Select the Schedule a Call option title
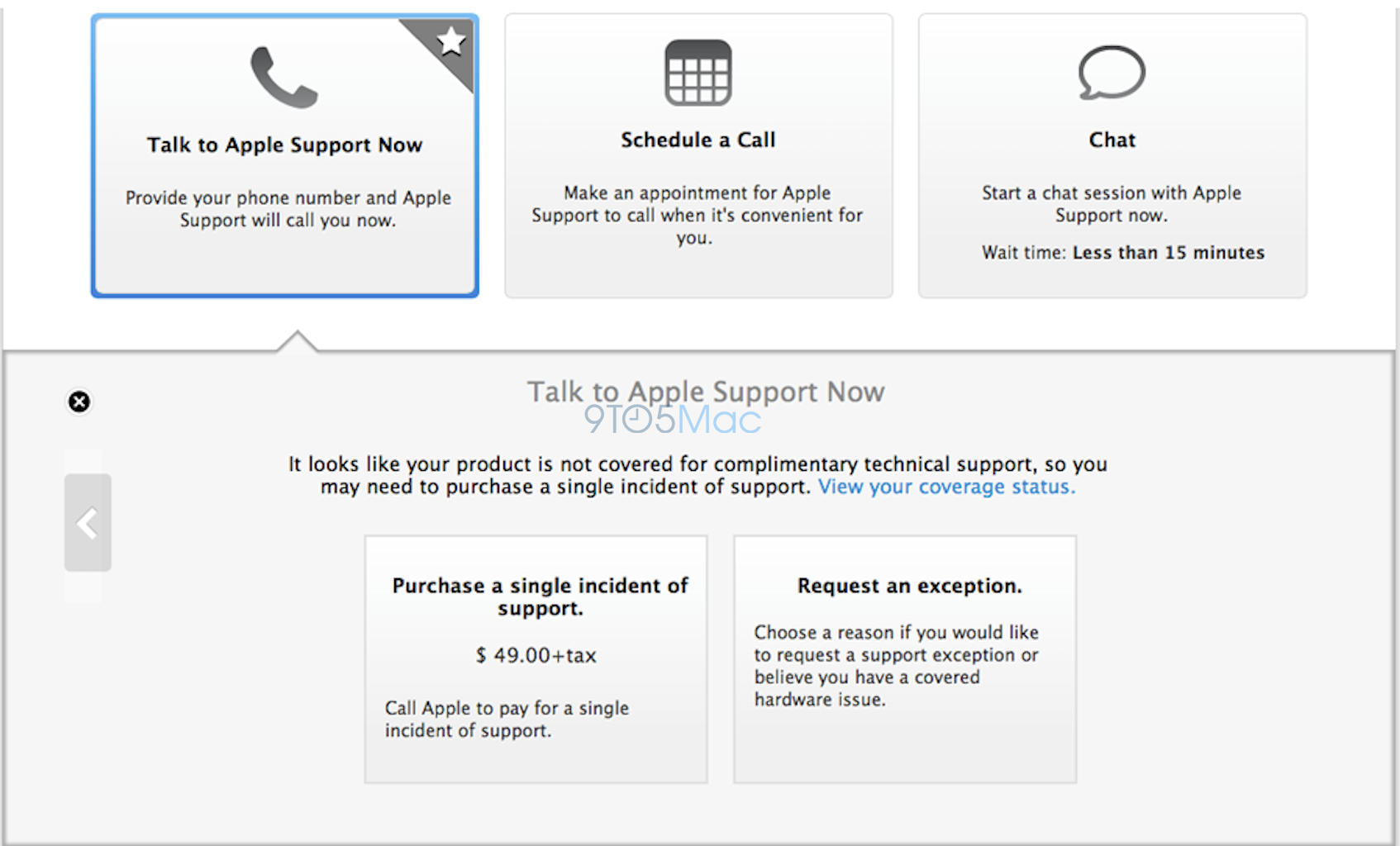Screen dimensions: 1400x846 tap(698, 140)
